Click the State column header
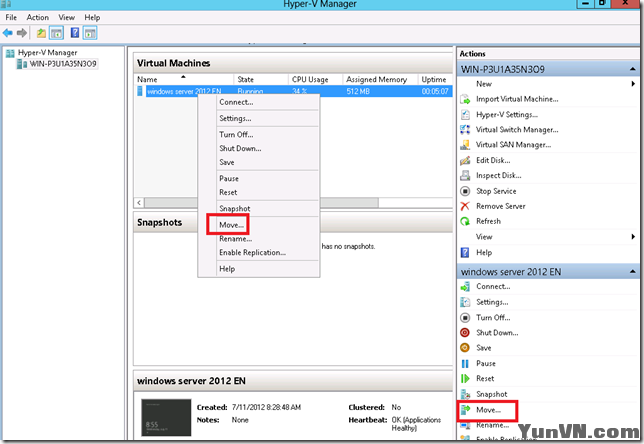Viewport: 644px width, 444px height. click(x=261, y=79)
